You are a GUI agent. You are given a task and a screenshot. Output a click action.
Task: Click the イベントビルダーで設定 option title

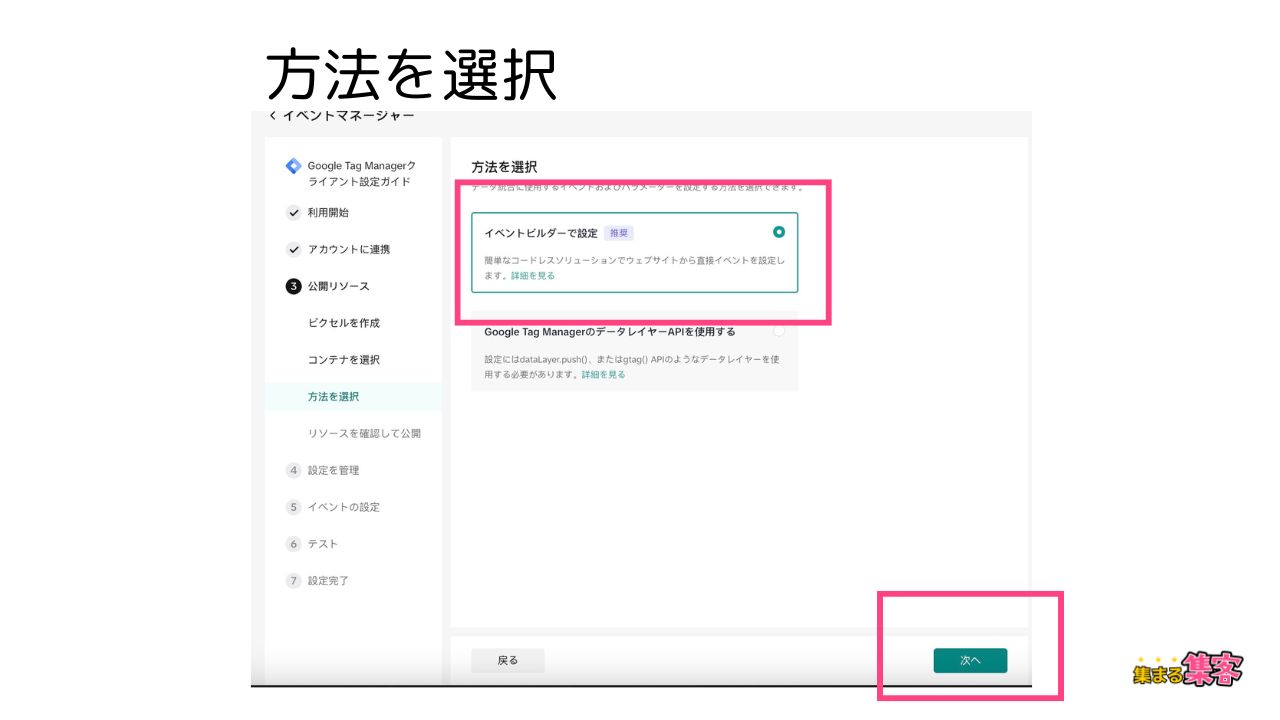click(x=541, y=233)
